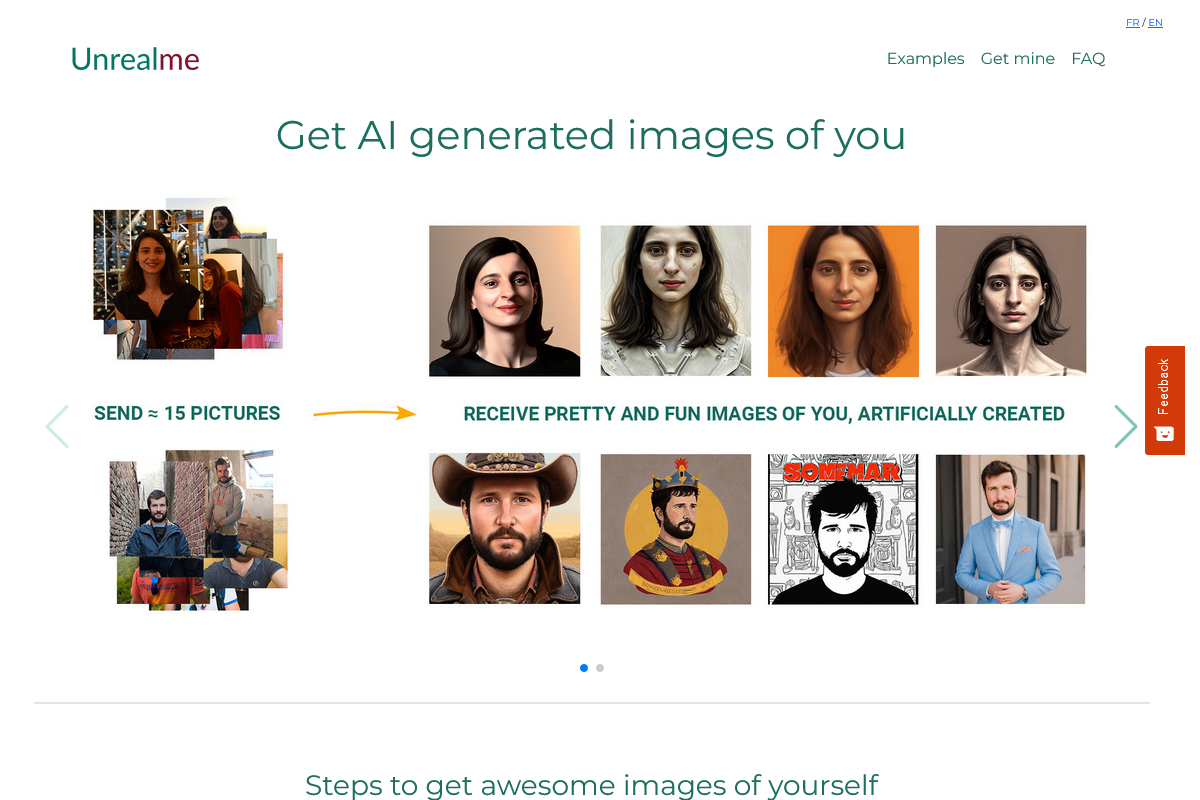1200x800 pixels.
Task: Open the Examples menu item
Action: [925, 59]
